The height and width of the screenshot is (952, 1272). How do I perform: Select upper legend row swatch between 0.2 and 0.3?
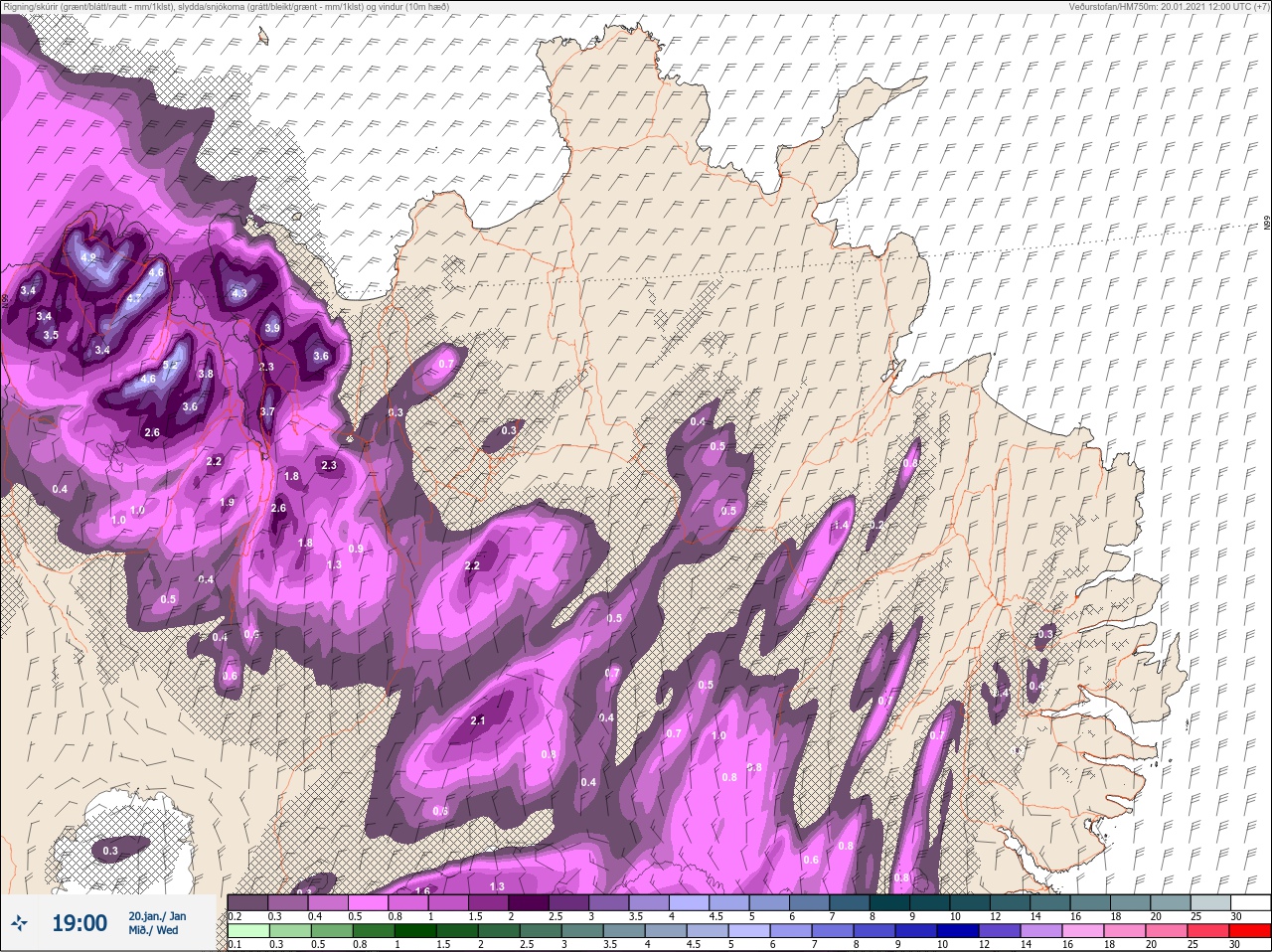click(248, 902)
